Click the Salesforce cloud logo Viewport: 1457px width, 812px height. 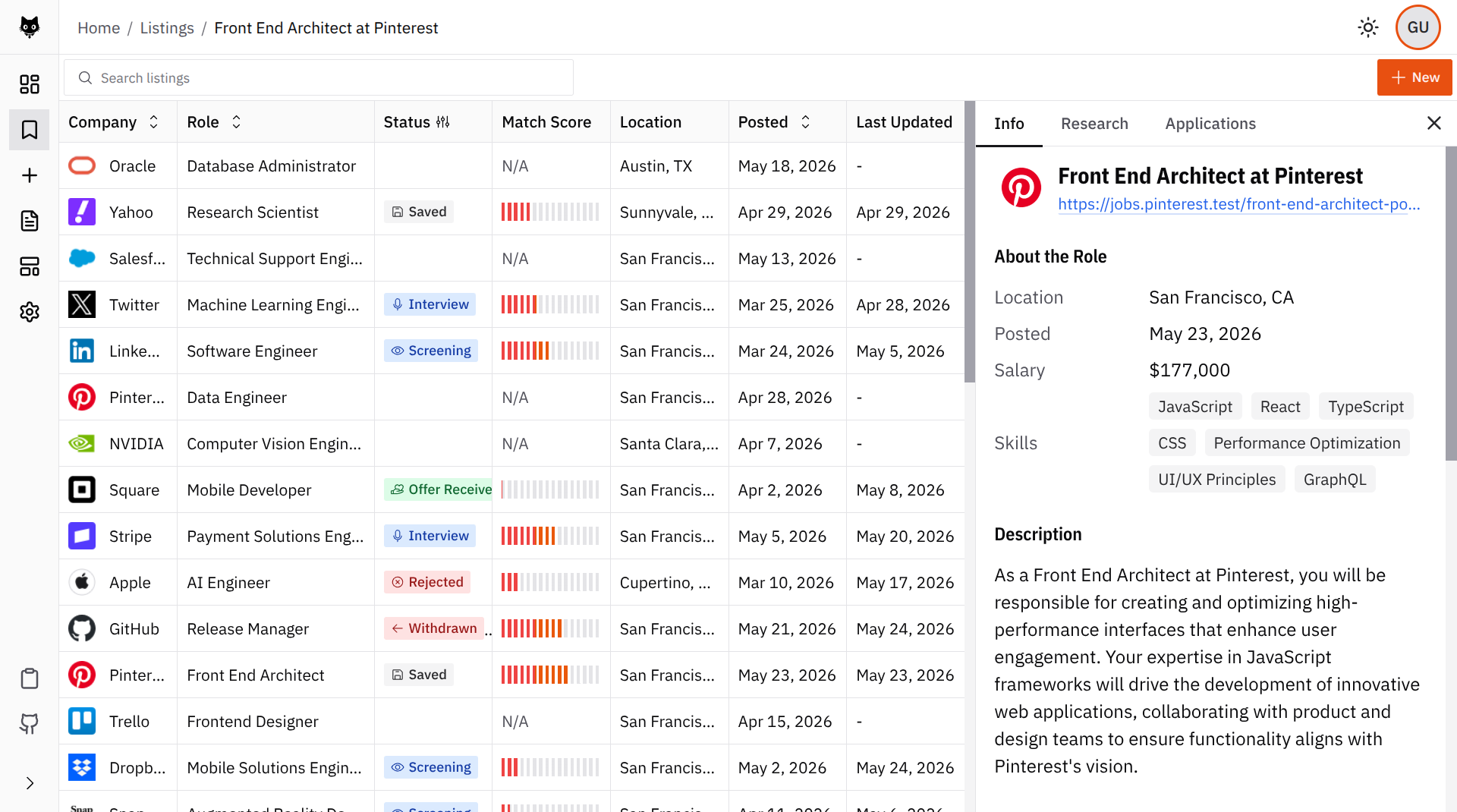pos(82,258)
